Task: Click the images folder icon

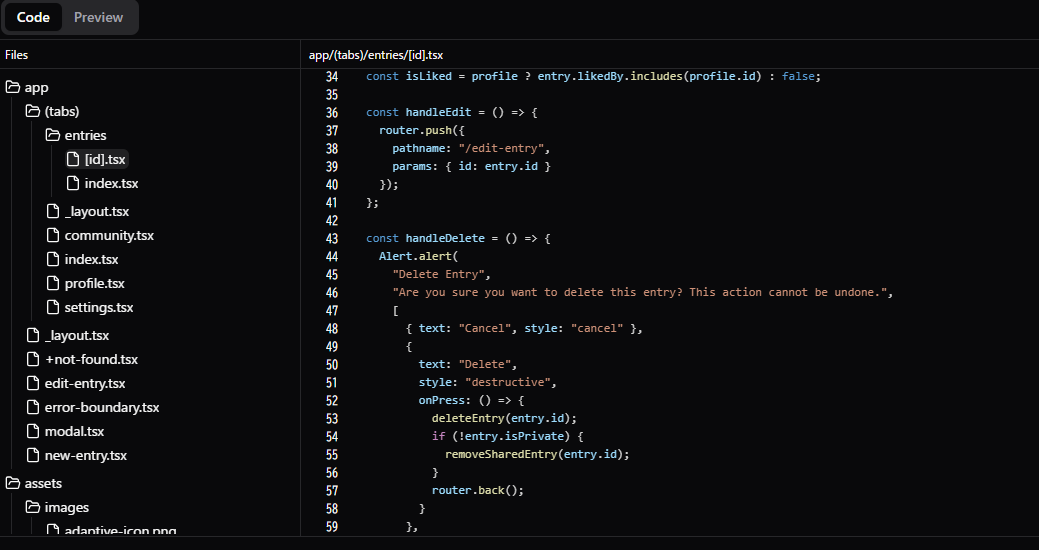Action: pyautogui.click(x=32, y=507)
